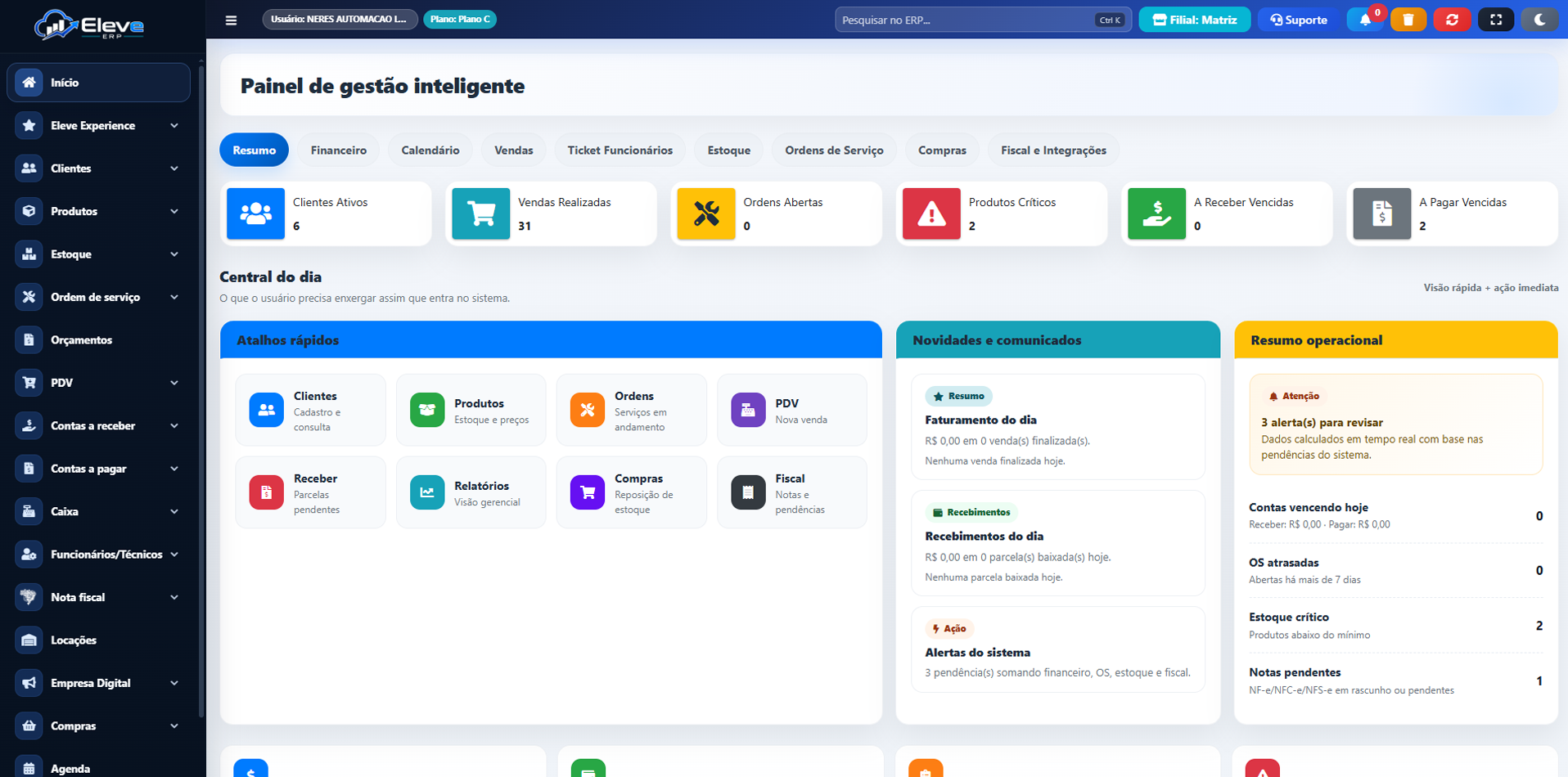This screenshot has width=1568, height=777.
Task: Click the Clientes Ativos people icon
Action: point(255,213)
